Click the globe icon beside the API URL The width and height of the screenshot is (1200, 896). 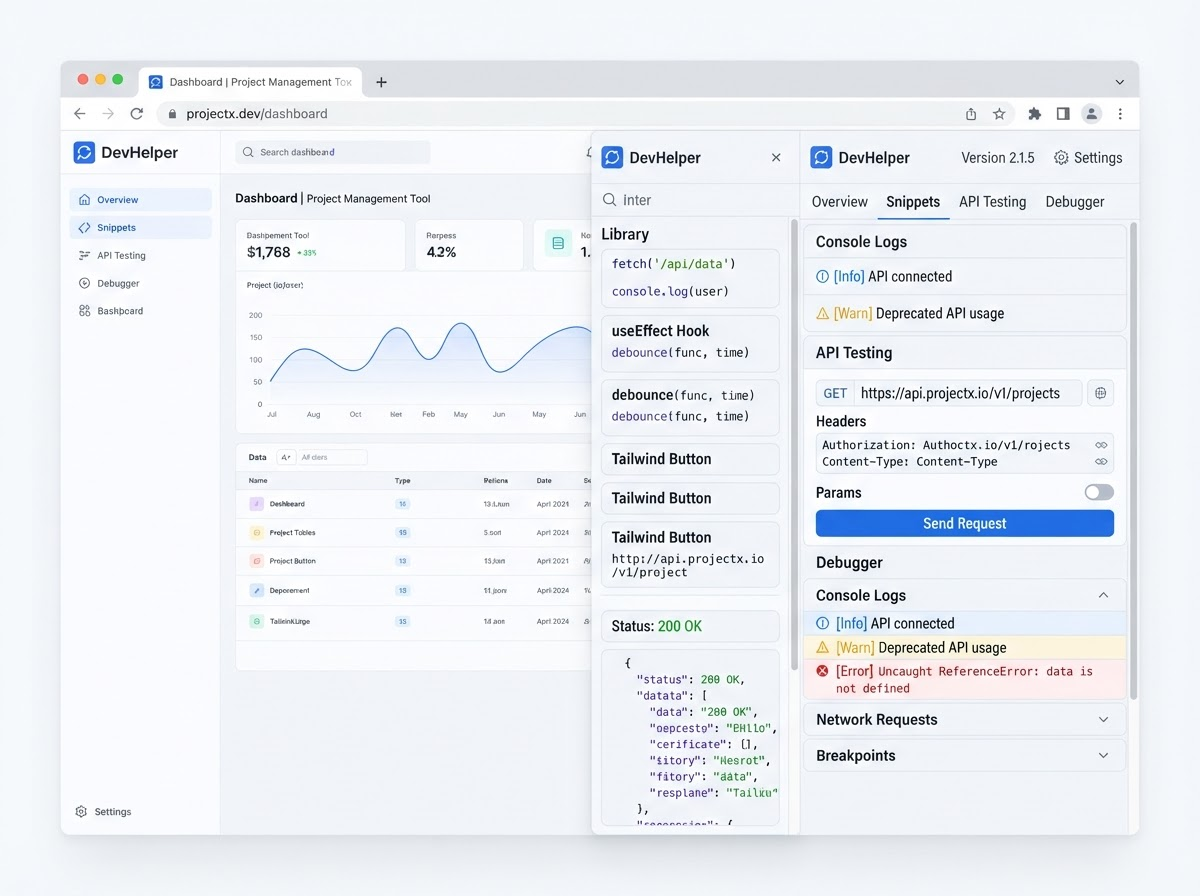point(1101,393)
